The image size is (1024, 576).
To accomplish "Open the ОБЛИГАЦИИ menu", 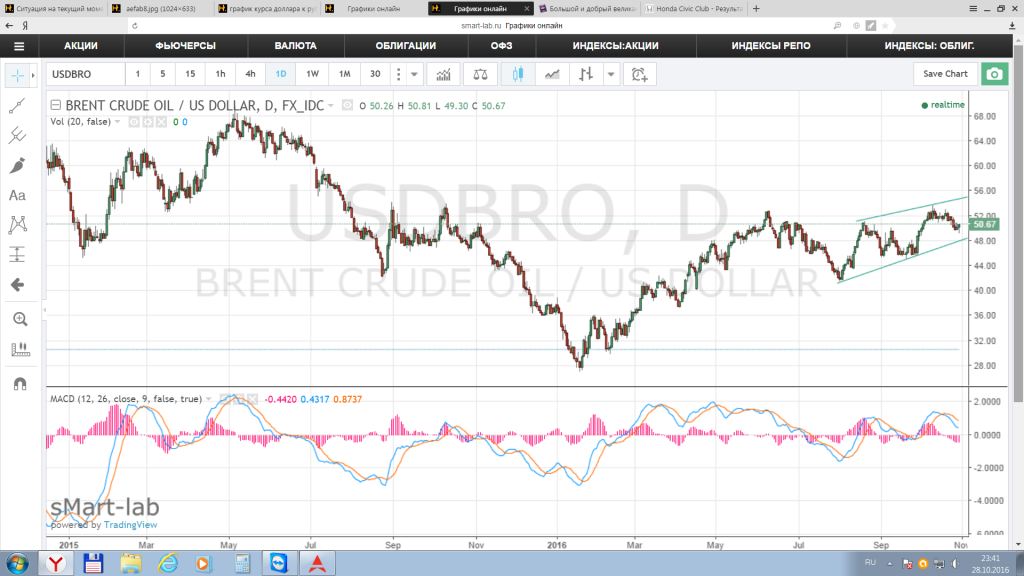I will (405, 46).
